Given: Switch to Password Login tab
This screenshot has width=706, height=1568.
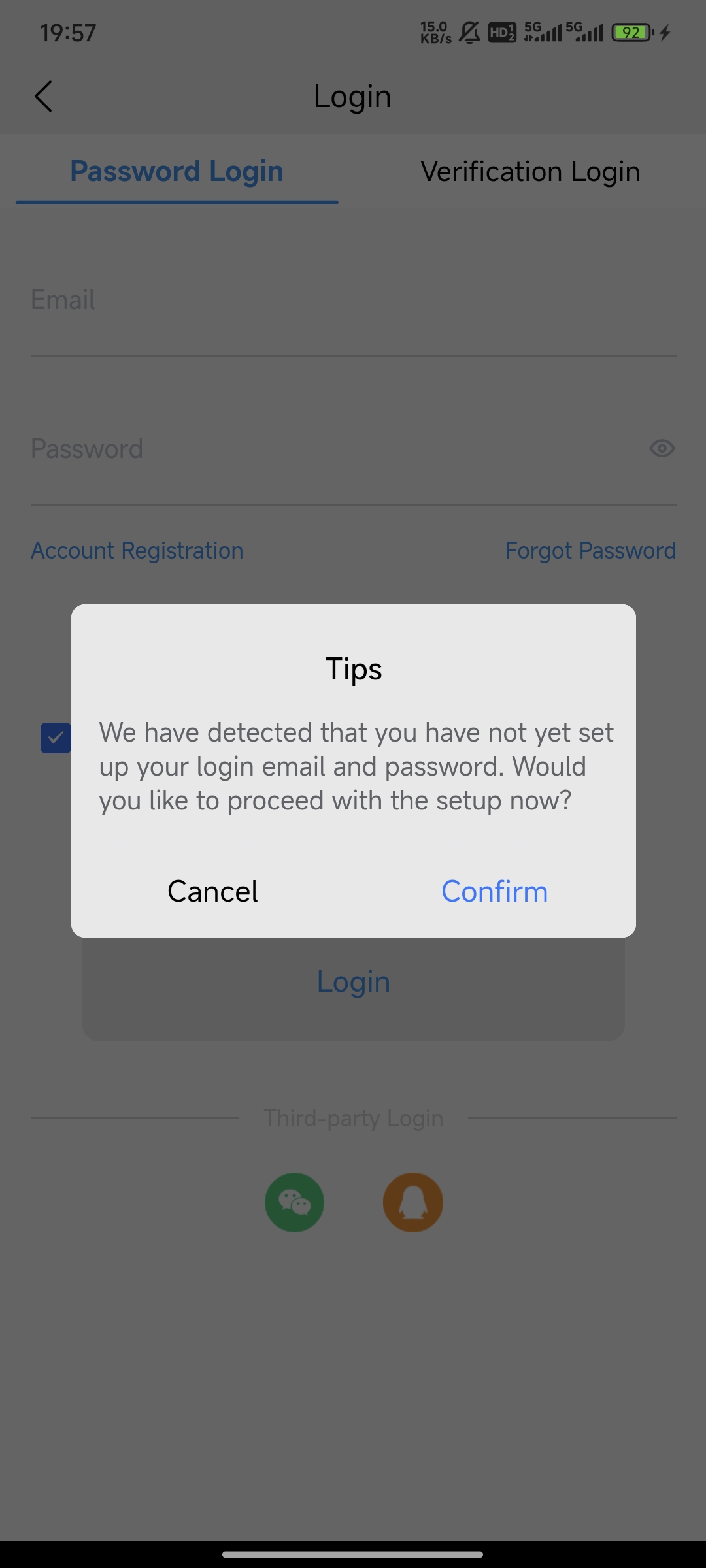Looking at the screenshot, I should pyautogui.click(x=176, y=172).
